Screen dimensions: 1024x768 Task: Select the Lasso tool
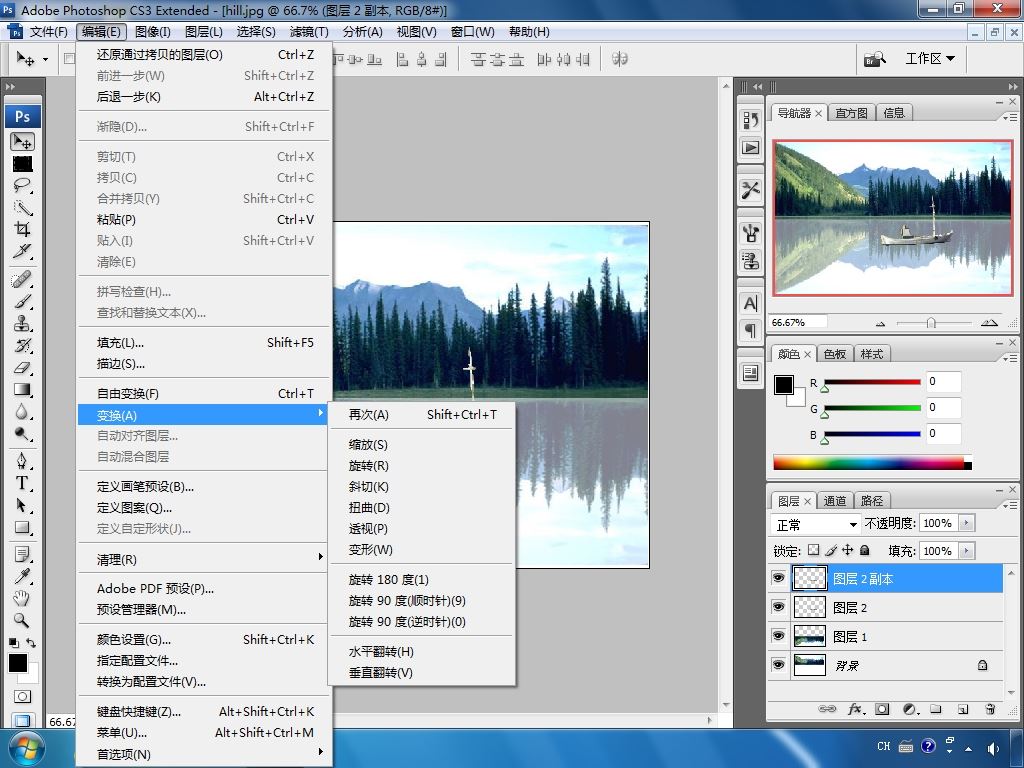pos(22,186)
